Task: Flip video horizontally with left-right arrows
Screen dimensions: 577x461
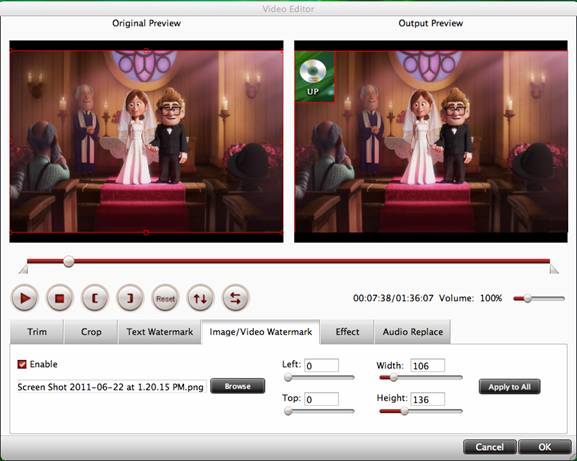Action: (x=236, y=298)
